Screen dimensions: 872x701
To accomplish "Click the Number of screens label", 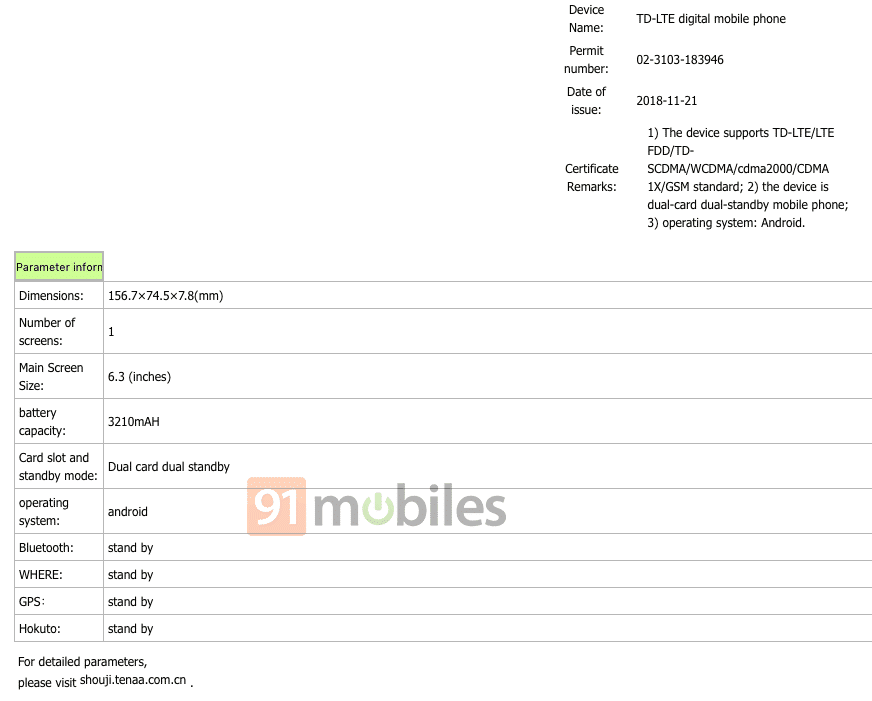I will coord(47,331).
